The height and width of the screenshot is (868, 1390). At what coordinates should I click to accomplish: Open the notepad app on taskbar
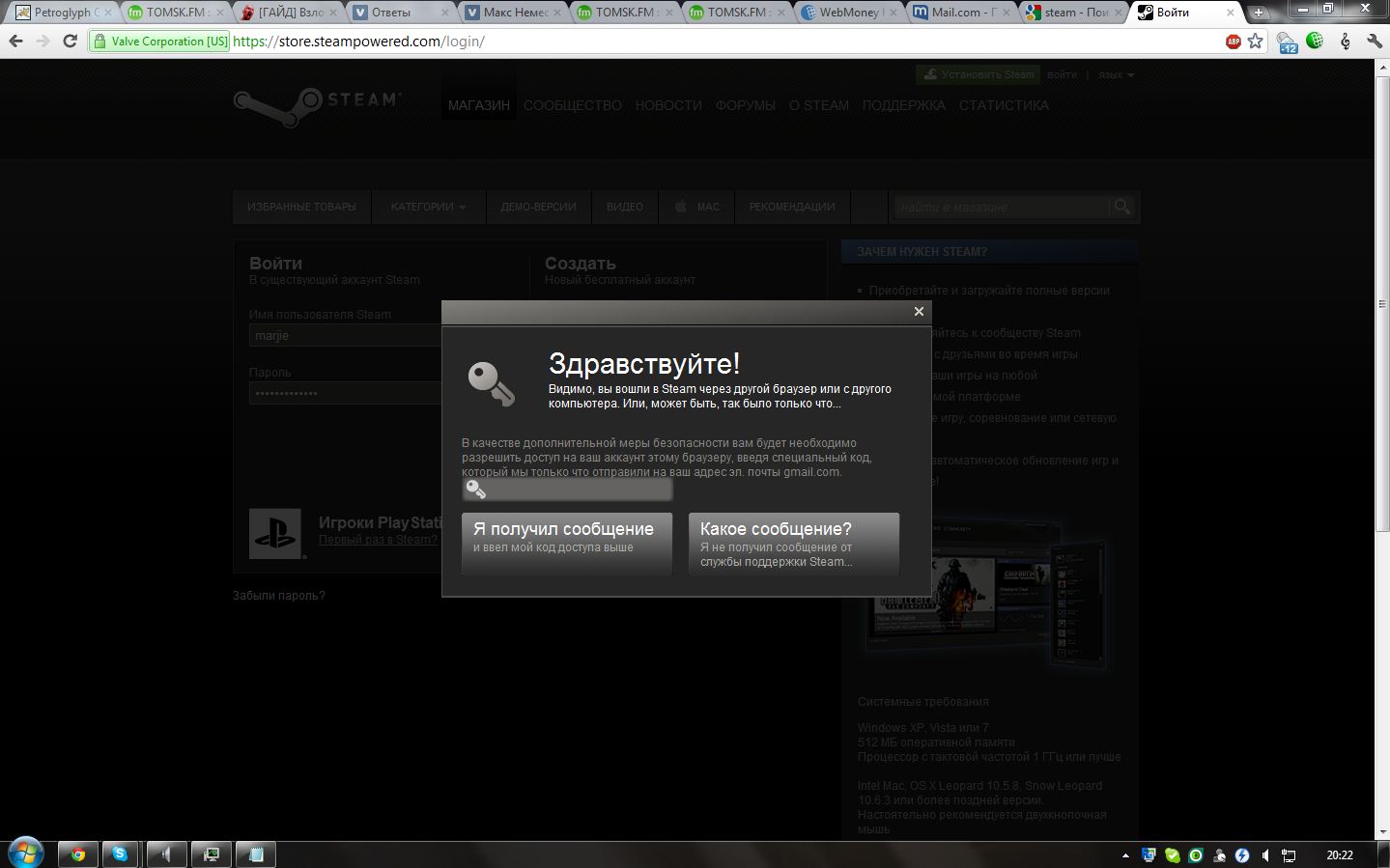tap(256, 854)
